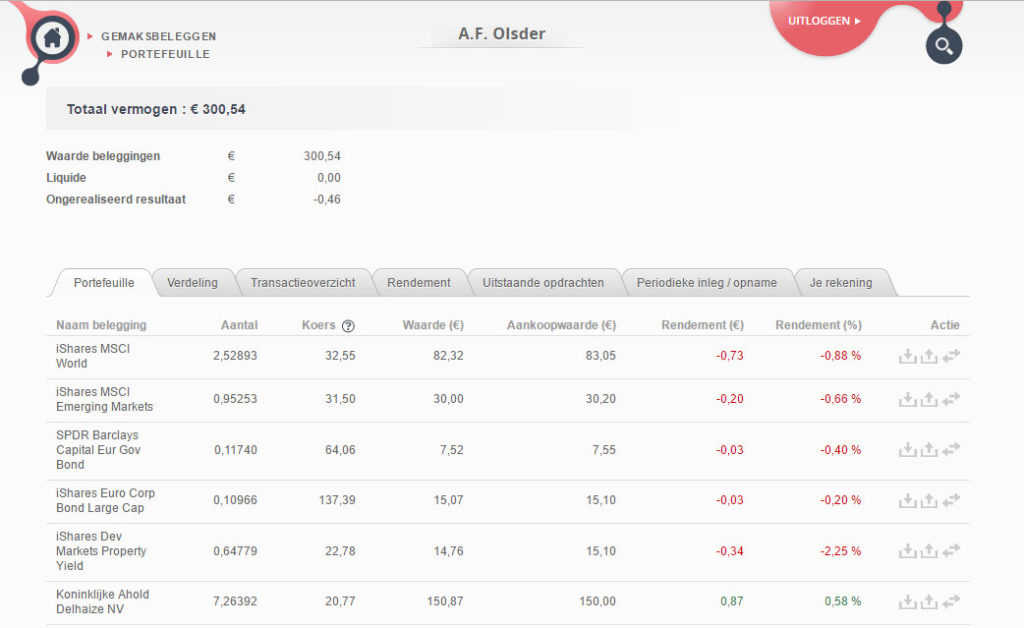Screen dimensions: 1024x628
Task: Click buy icon for Koninklijke Ahold Delhaize NV
Action: tap(907, 601)
